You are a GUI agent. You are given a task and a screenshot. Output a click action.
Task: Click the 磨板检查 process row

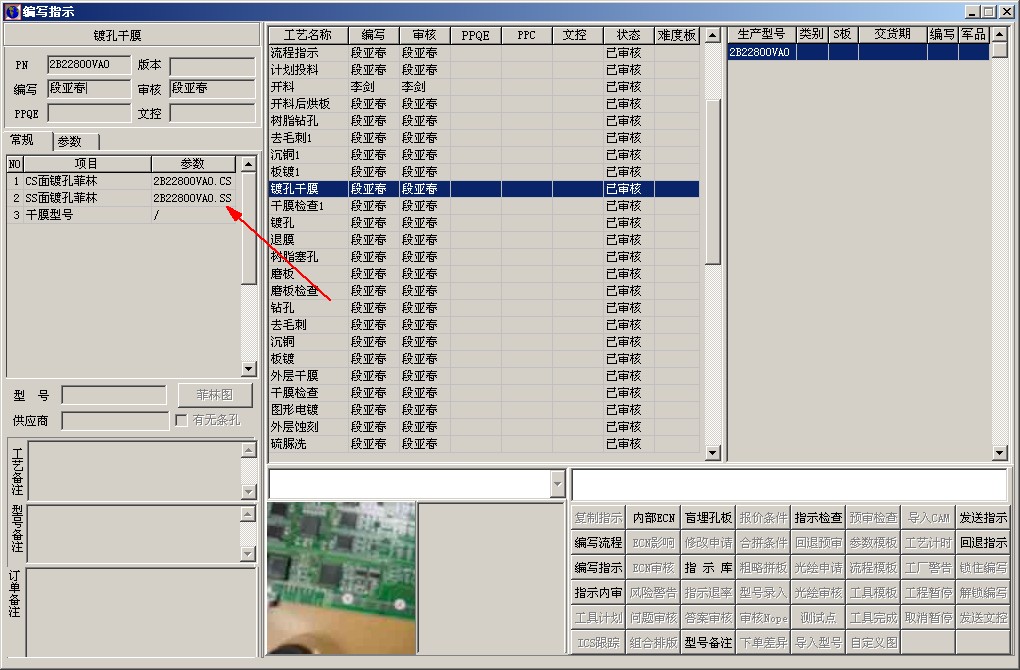(484, 291)
